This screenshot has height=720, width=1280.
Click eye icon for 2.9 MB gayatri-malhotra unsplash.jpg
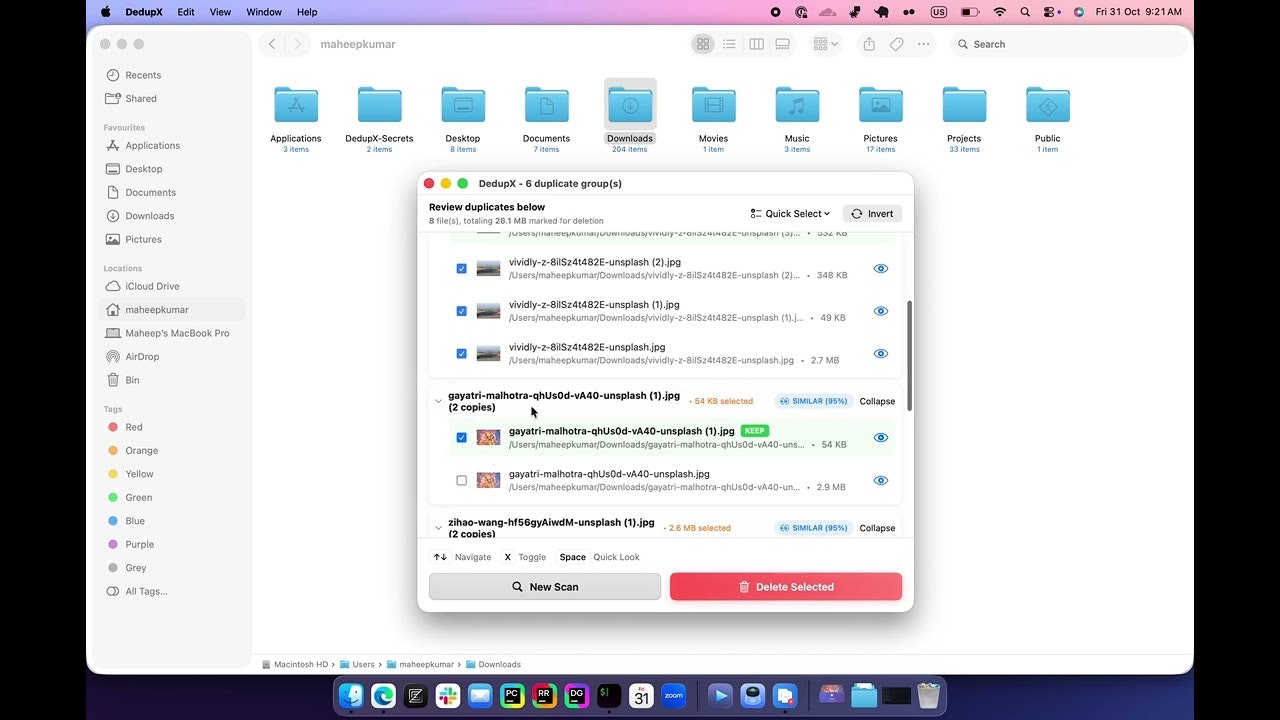click(x=881, y=481)
